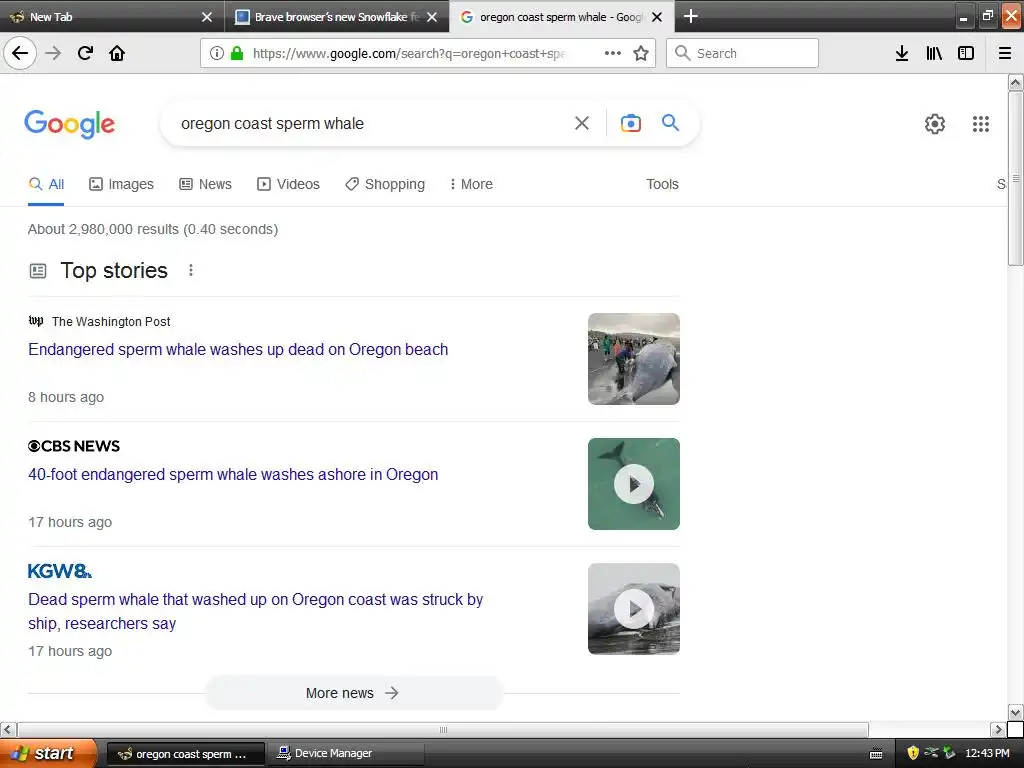
Task: Show site information icon in address bar
Action: pos(217,53)
